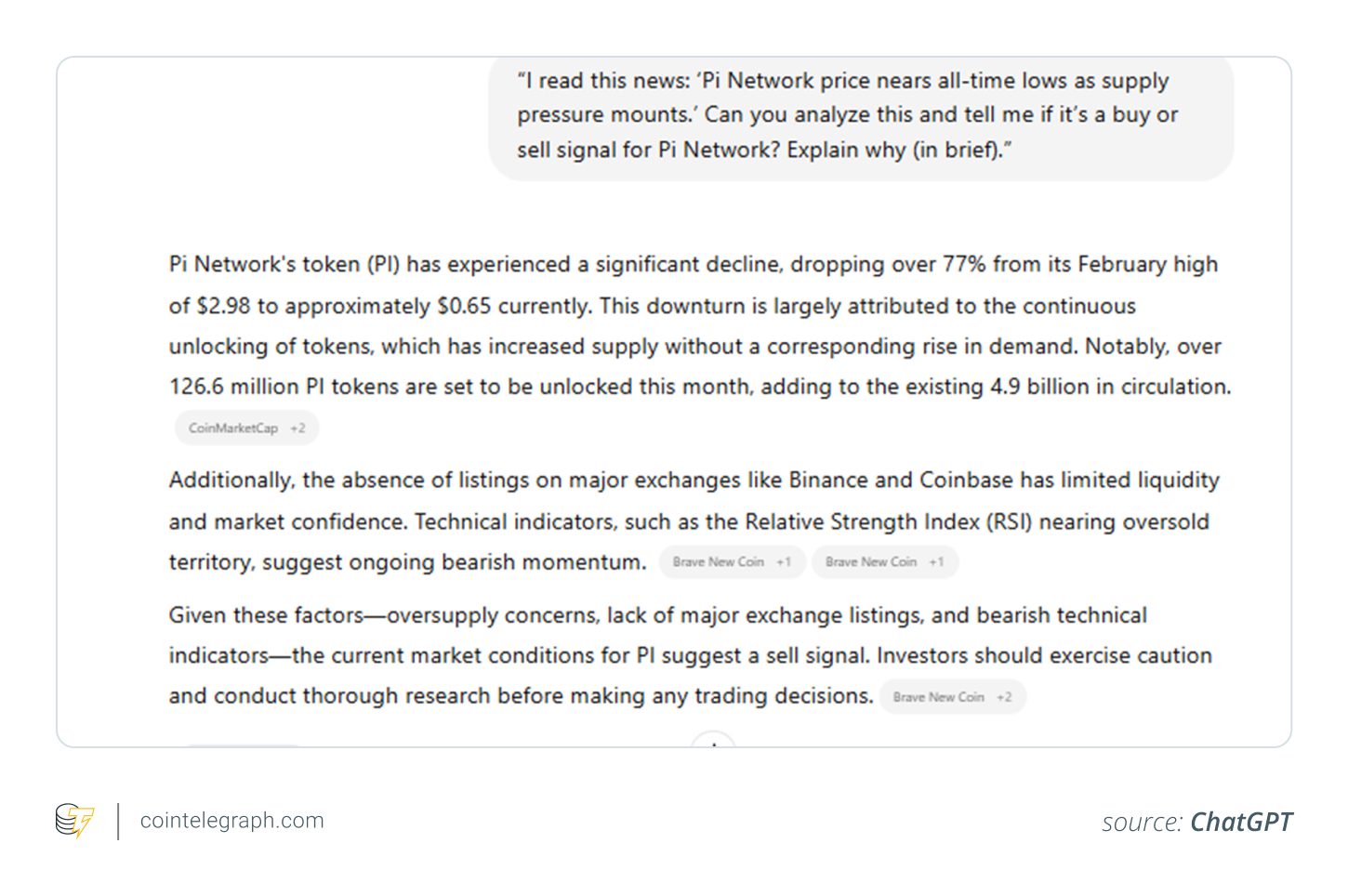Select the Pi Network token decline paragraph

(697, 325)
